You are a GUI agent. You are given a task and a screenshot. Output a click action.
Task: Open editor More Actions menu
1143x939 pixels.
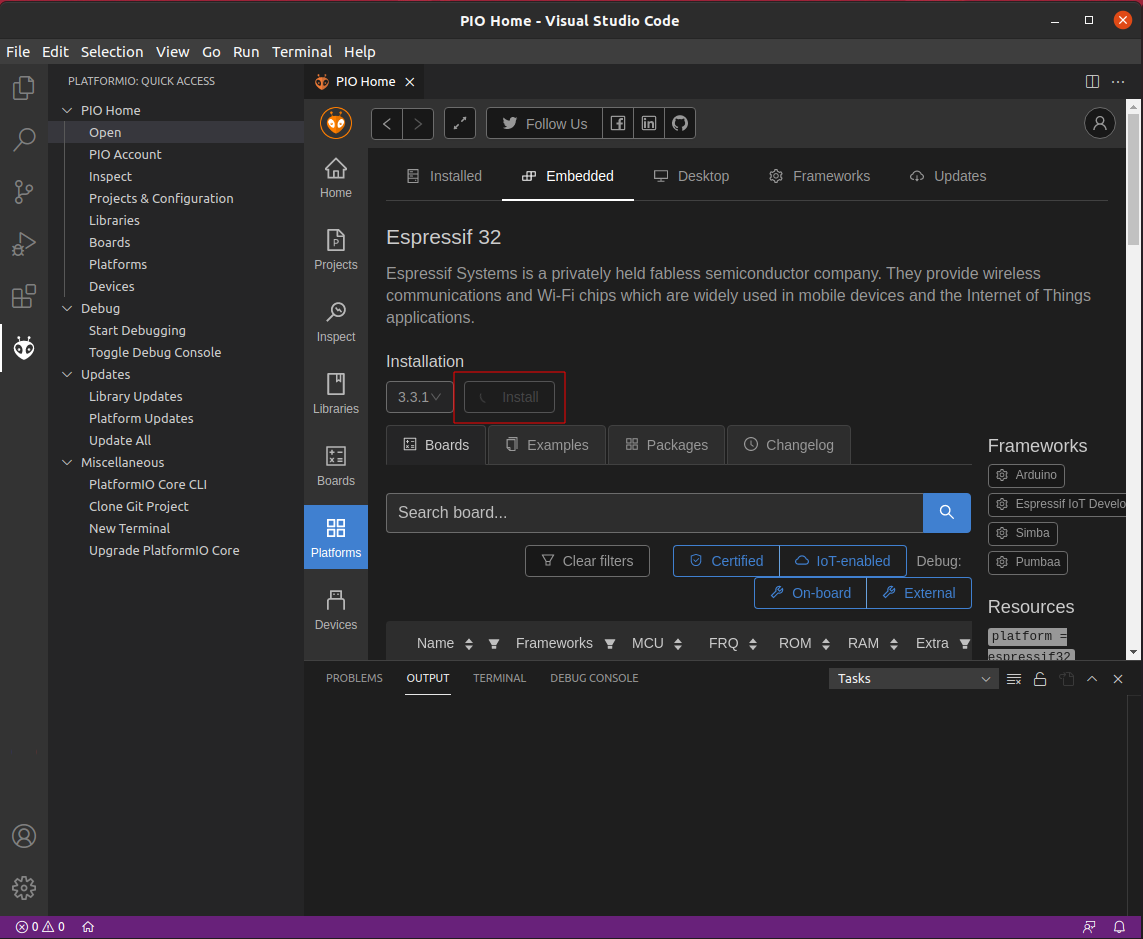(x=1118, y=82)
